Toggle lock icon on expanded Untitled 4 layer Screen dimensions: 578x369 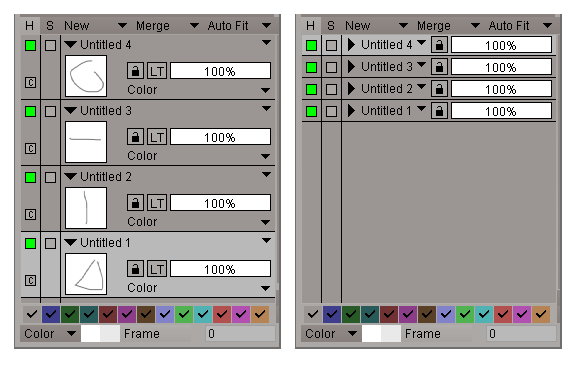135,70
